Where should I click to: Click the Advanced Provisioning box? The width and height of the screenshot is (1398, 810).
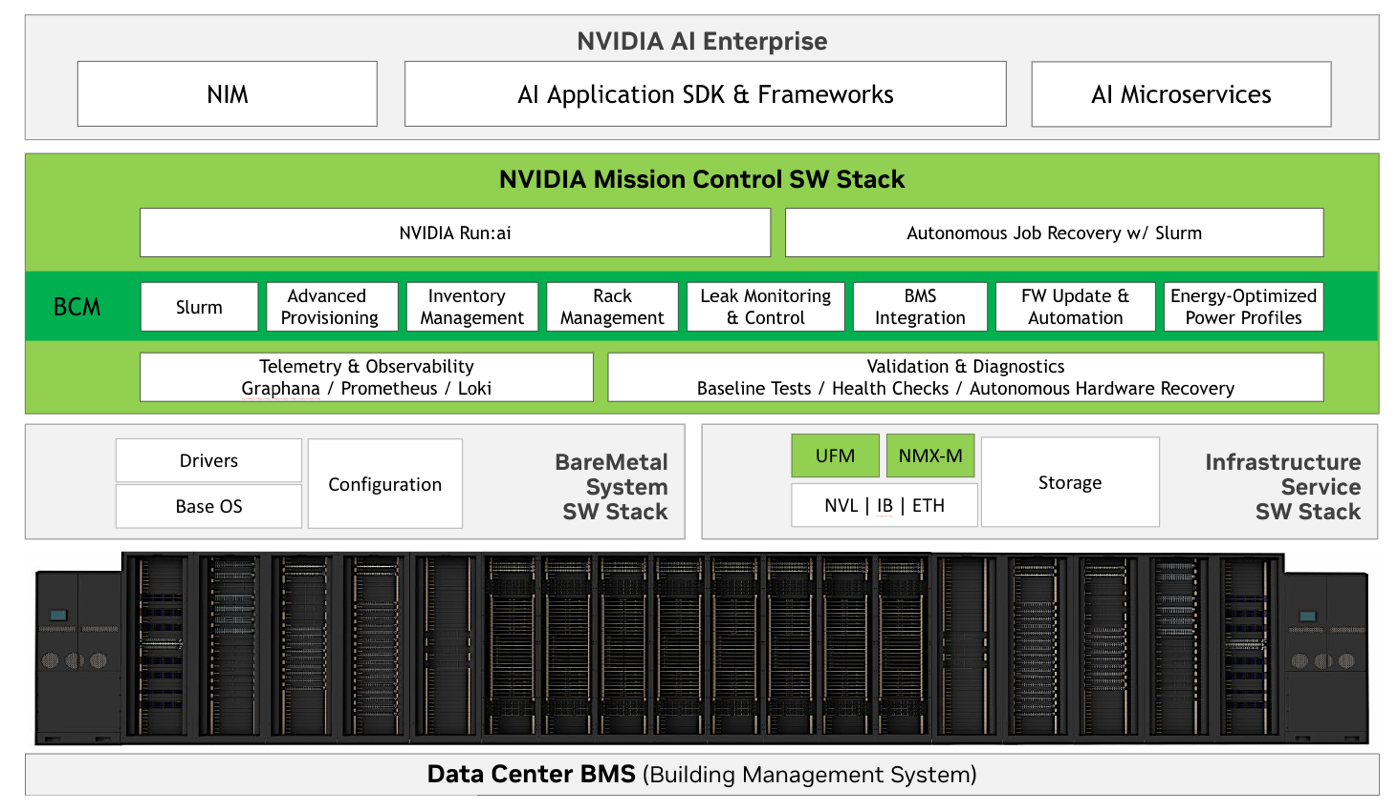pyautogui.click(x=332, y=307)
